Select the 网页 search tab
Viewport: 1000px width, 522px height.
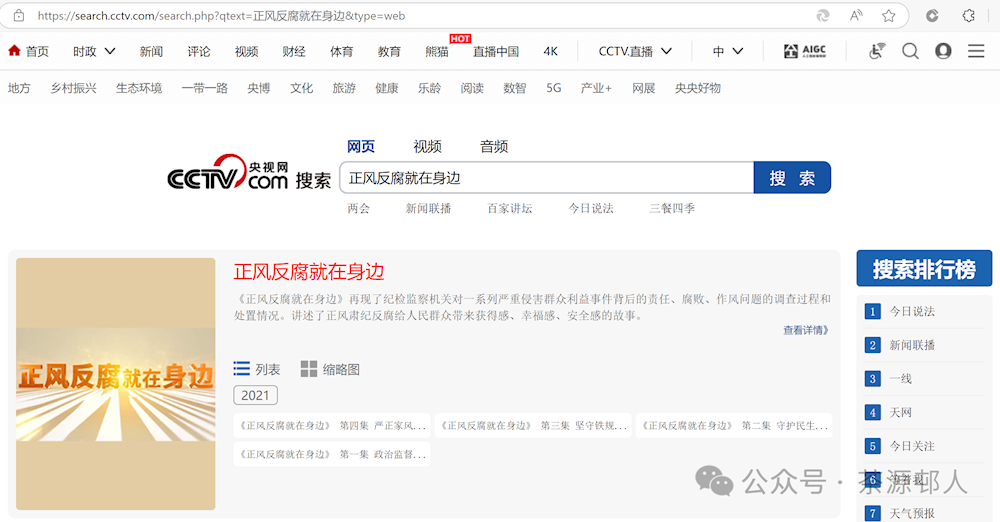click(x=361, y=146)
